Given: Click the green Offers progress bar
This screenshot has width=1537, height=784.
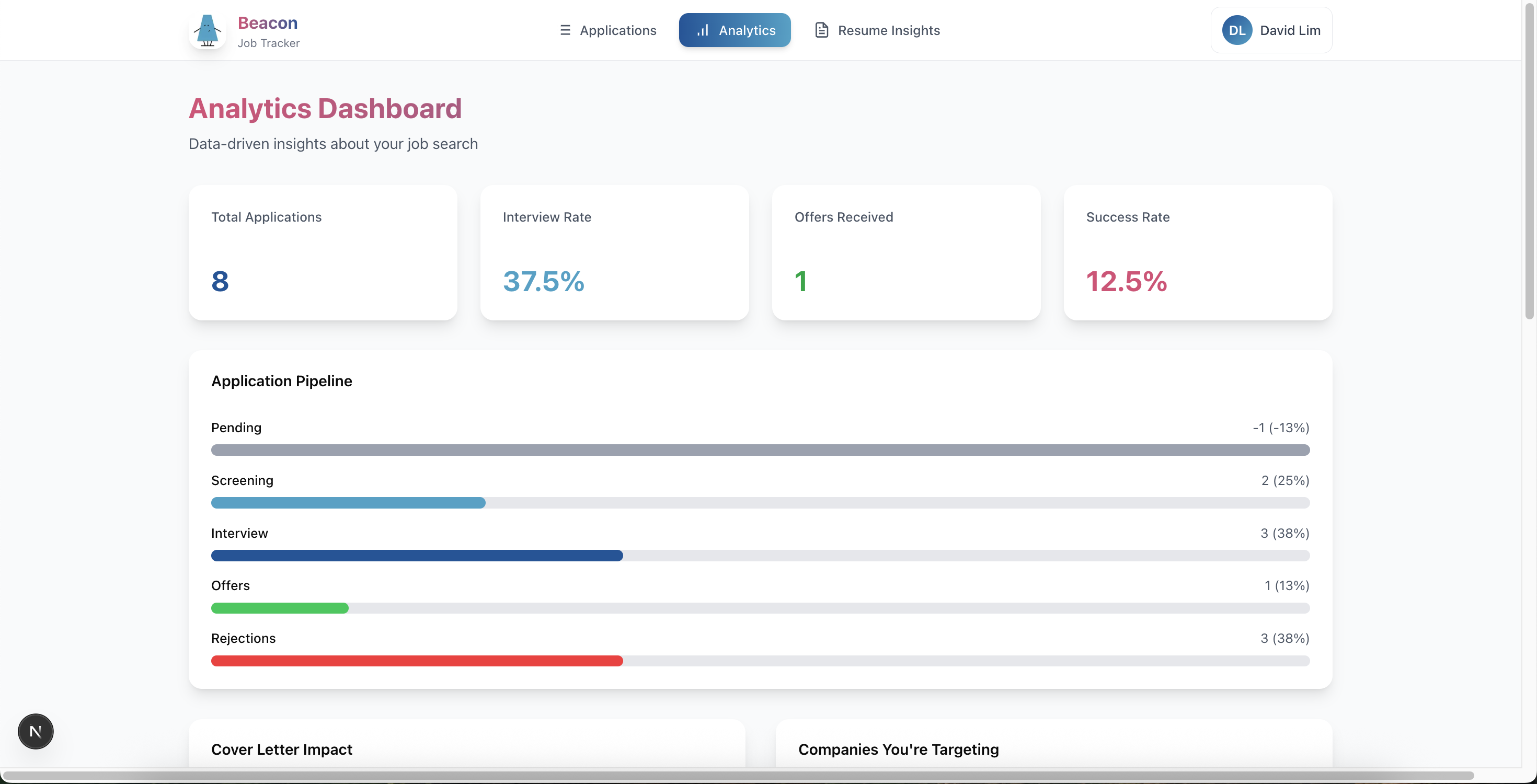Looking at the screenshot, I should coord(280,608).
